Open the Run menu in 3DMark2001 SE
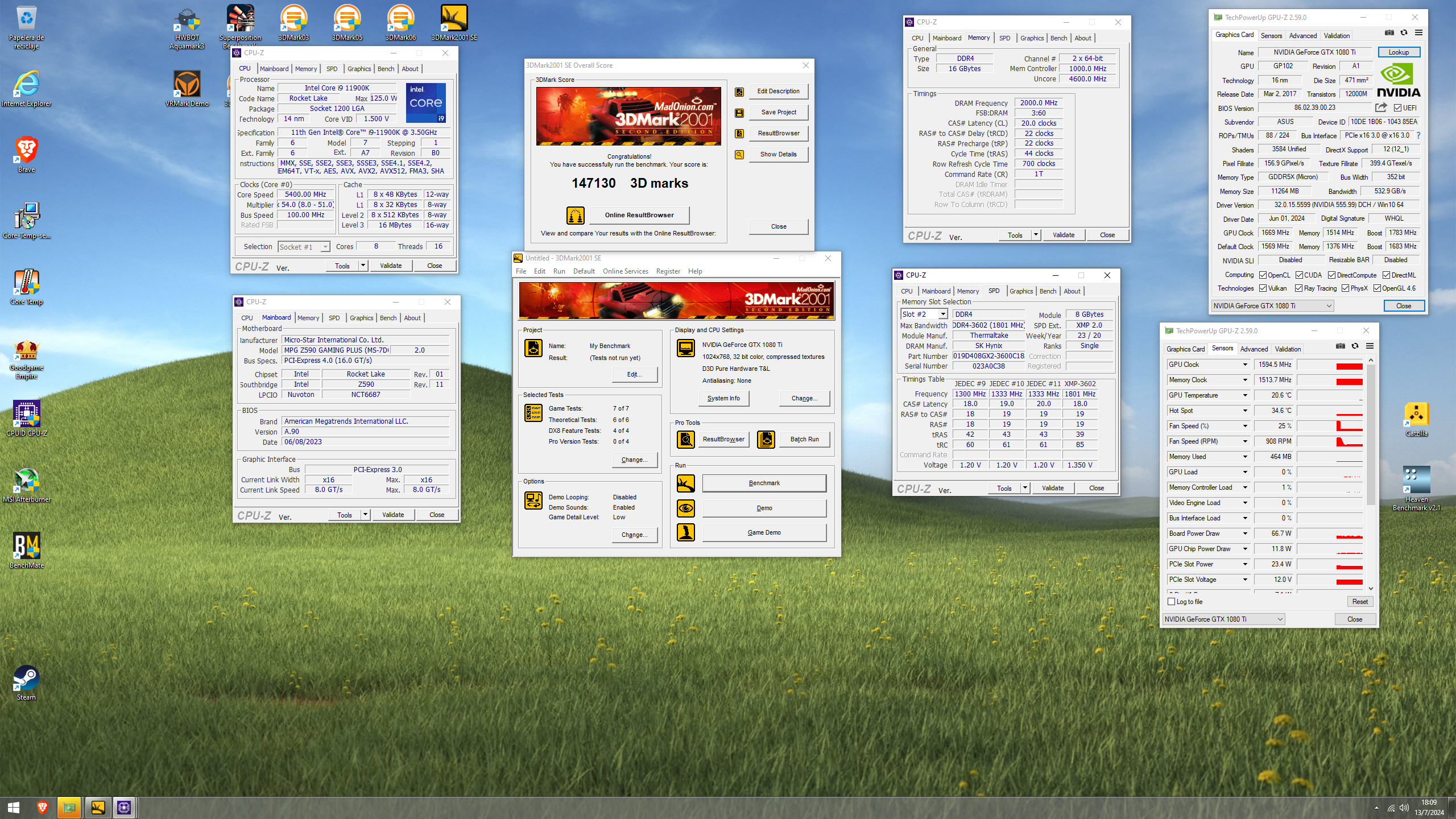 (559, 271)
